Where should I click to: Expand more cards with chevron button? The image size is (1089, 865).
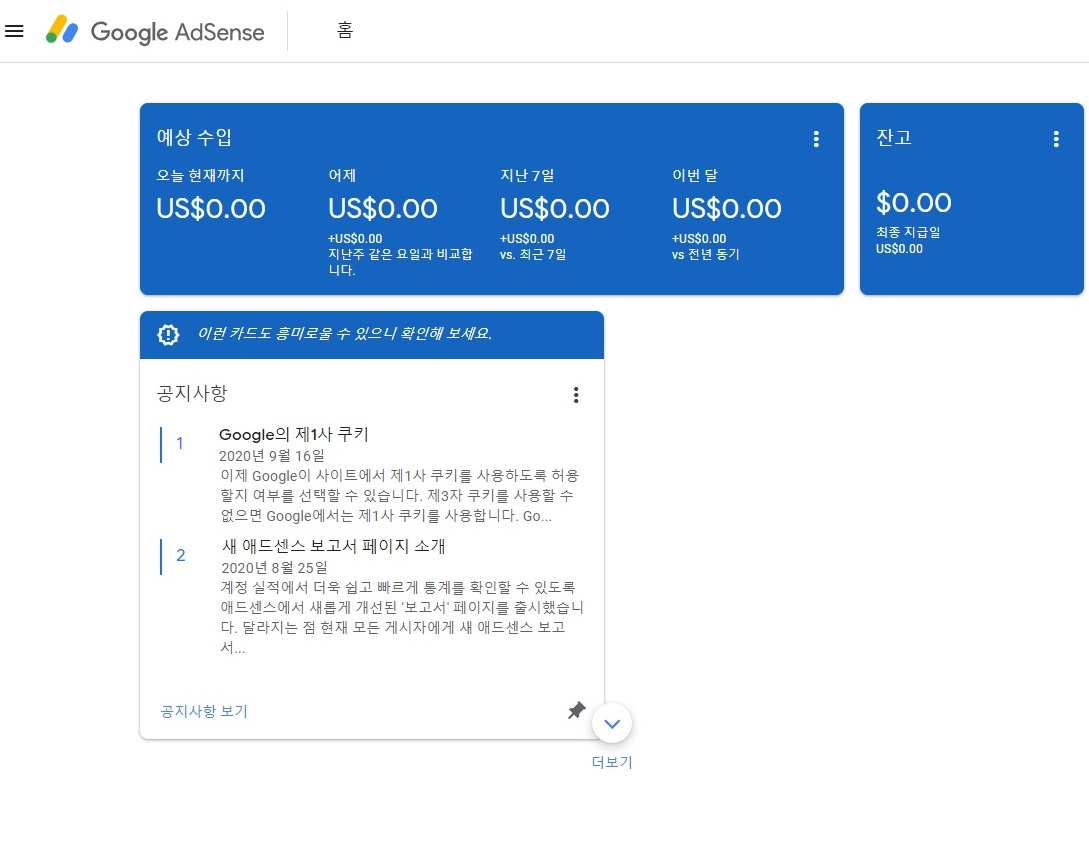tap(612, 723)
